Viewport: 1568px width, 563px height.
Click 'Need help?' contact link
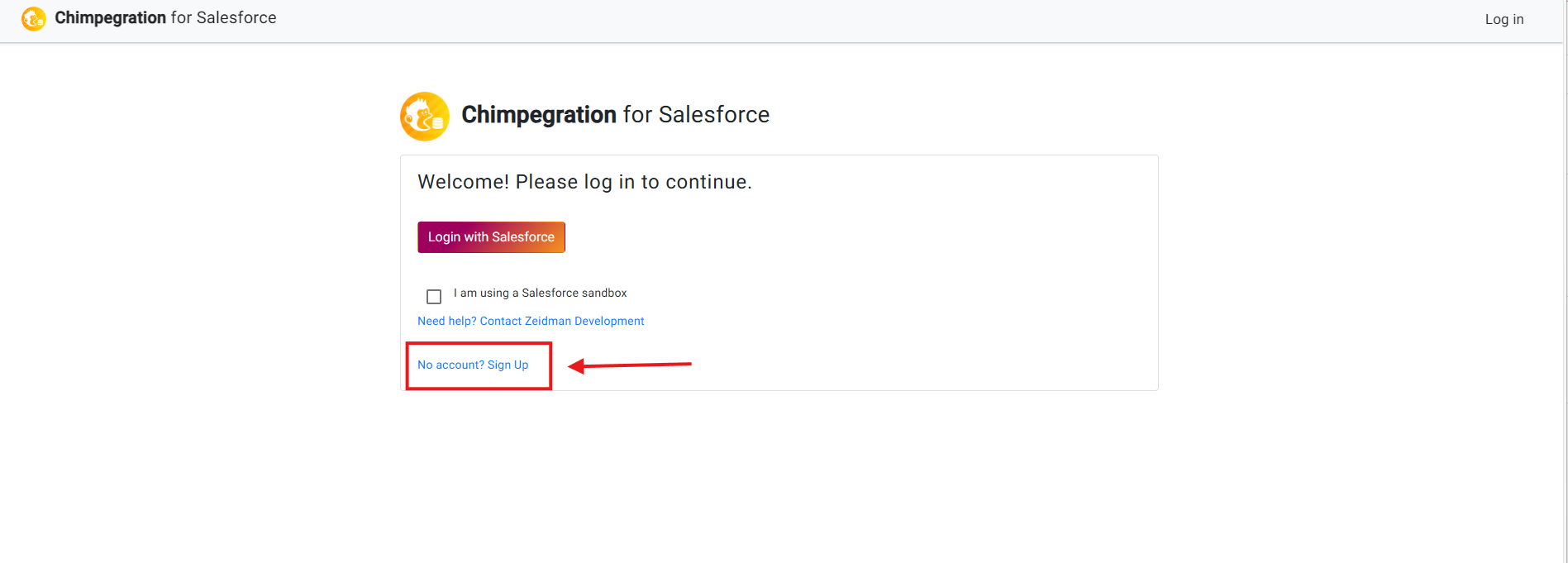click(447, 321)
